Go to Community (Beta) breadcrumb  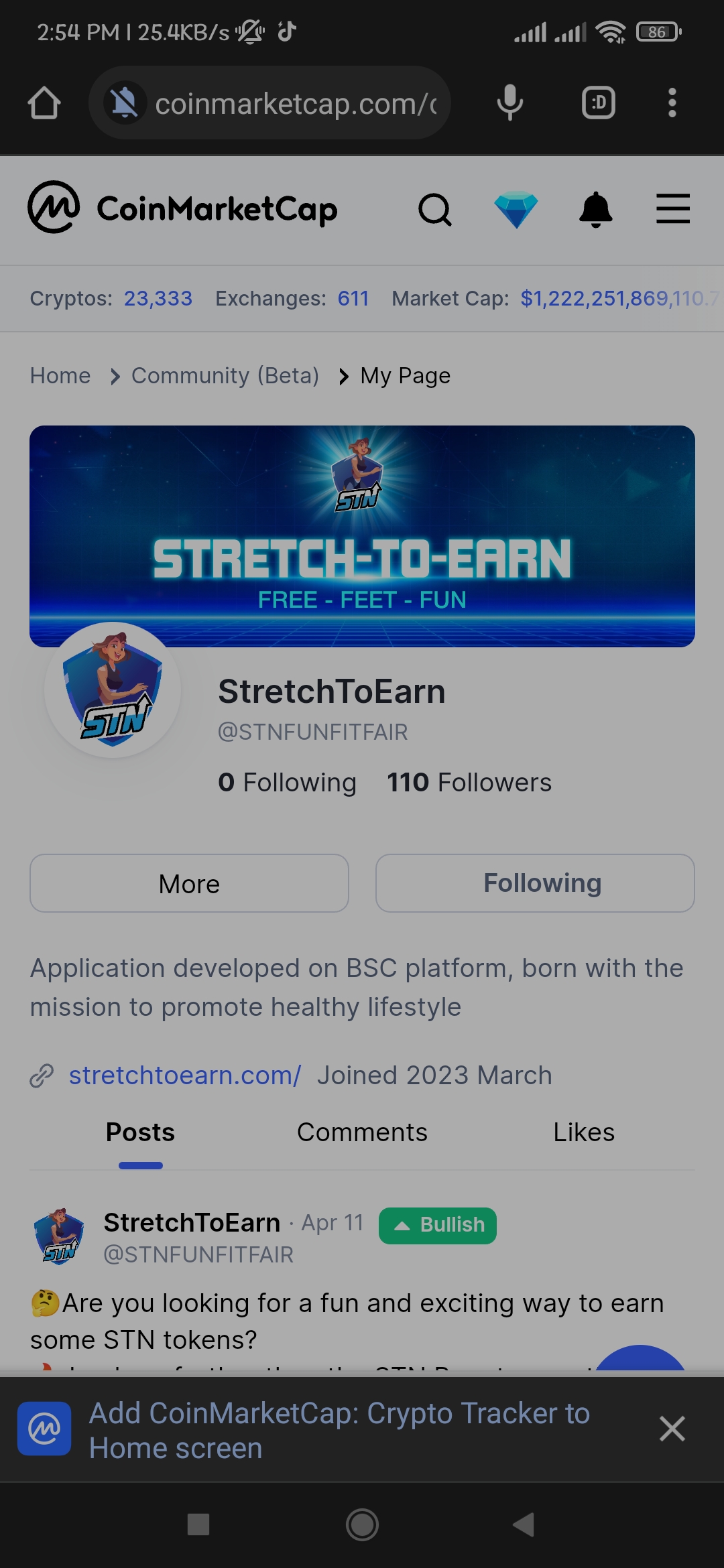(225, 376)
